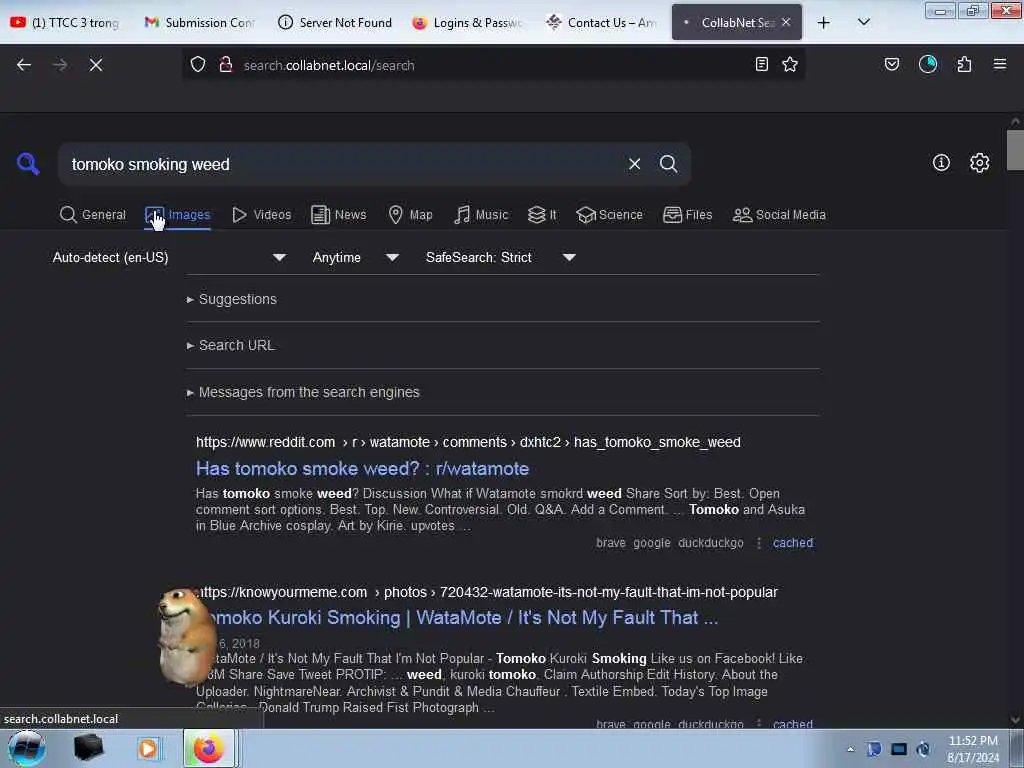Click the groundhog overlay image
The height and width of the screenshot is (768, 1024).
[x=187, y=635]
